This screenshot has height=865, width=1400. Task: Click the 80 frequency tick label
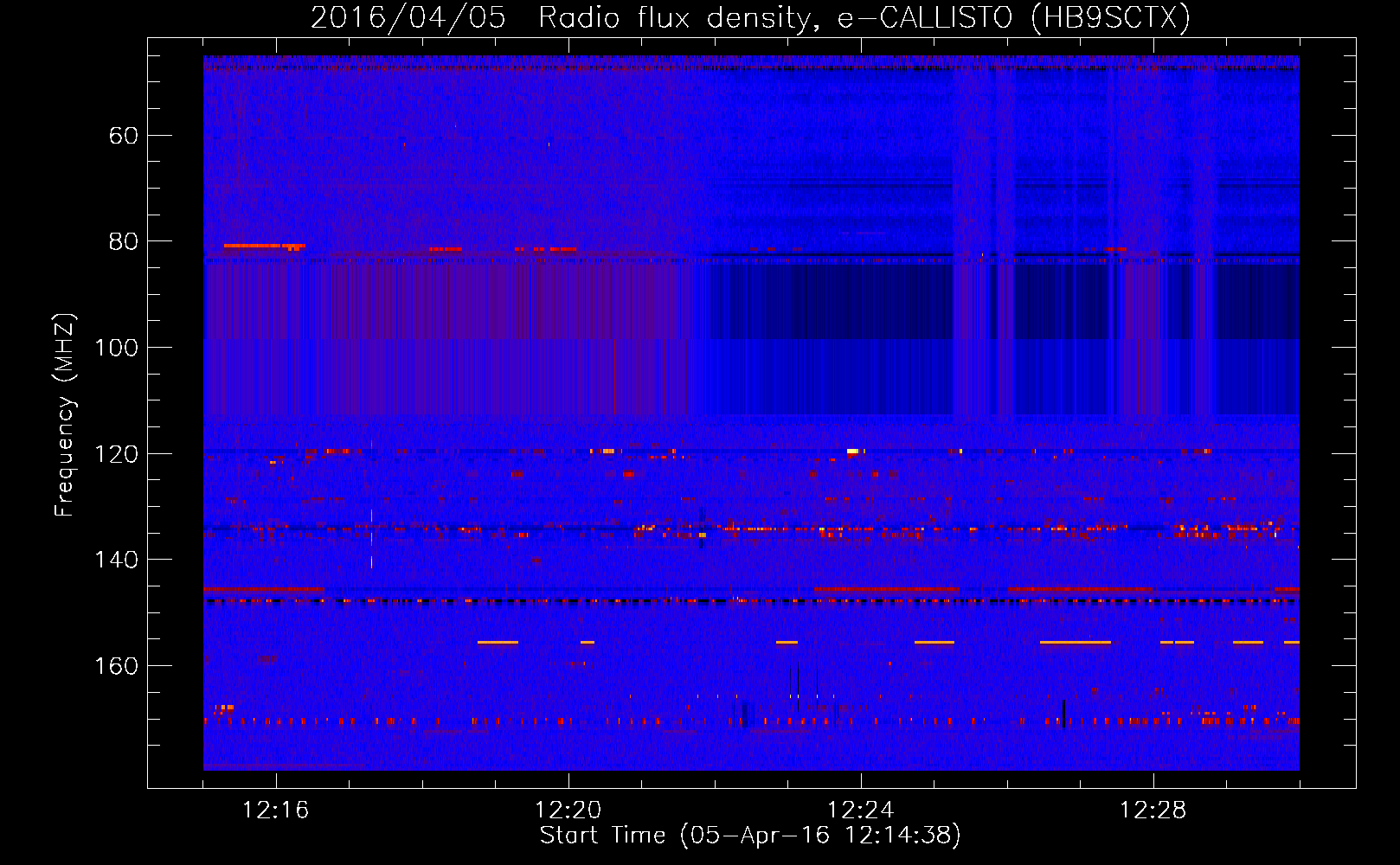[x=124, y=241]
